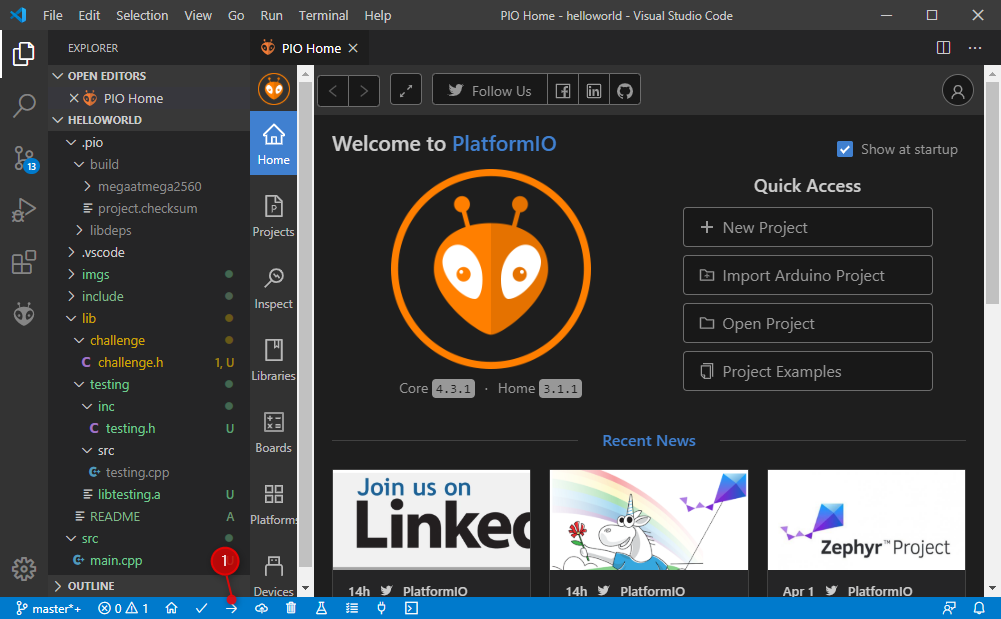Viewport: 1001px width, 619px height.
Task: Open the Zephyr Project news thumbnail
Action: [x=866, y=520]
